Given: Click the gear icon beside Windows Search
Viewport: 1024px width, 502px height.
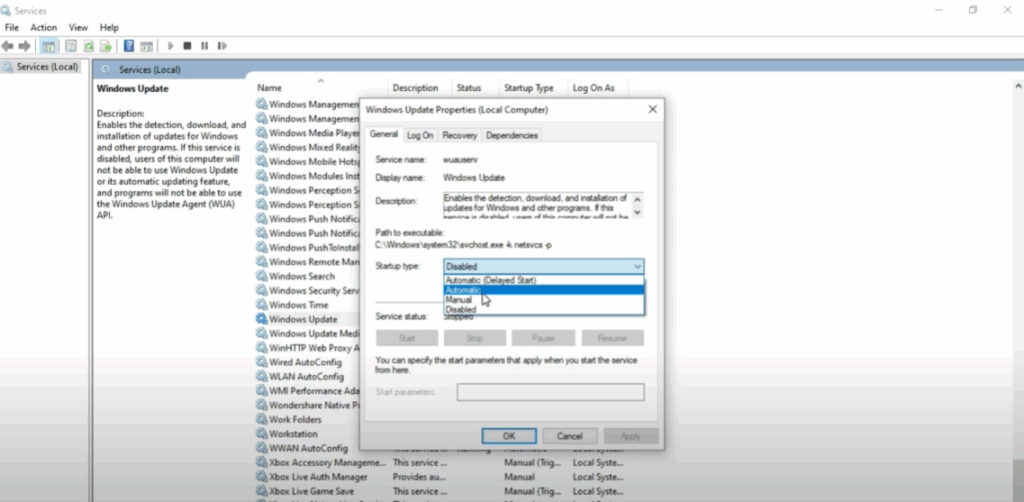Looking at the screenshot, I should [x=262, y=276].
